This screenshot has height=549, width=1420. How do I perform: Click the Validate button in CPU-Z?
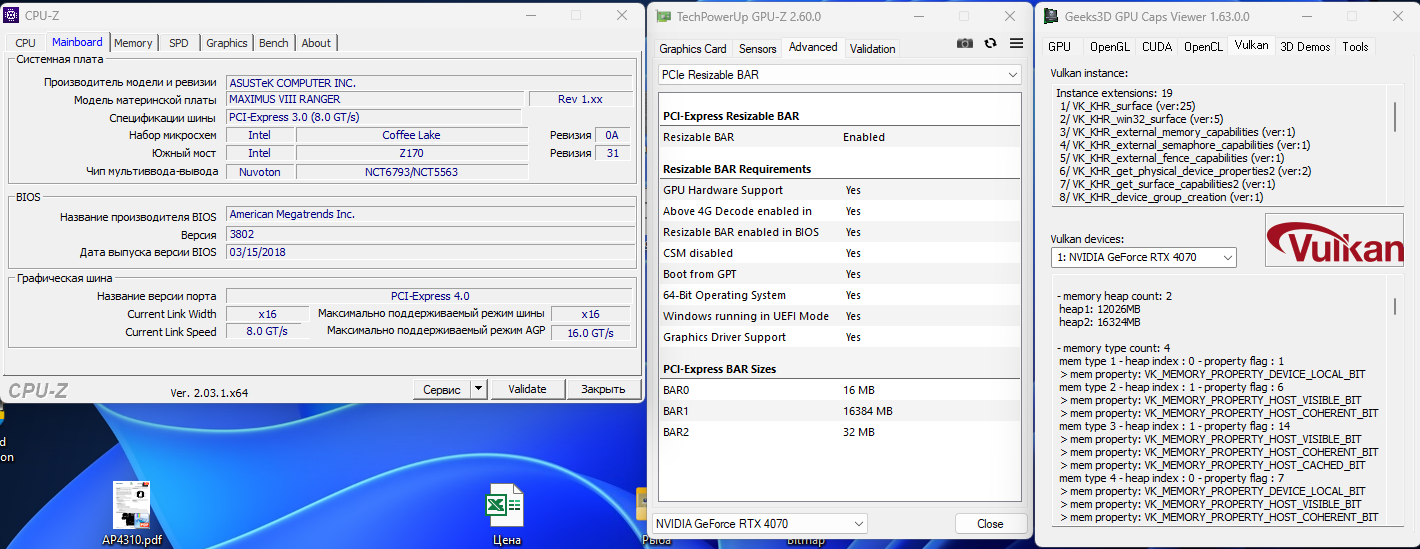[x=527, y=389]
